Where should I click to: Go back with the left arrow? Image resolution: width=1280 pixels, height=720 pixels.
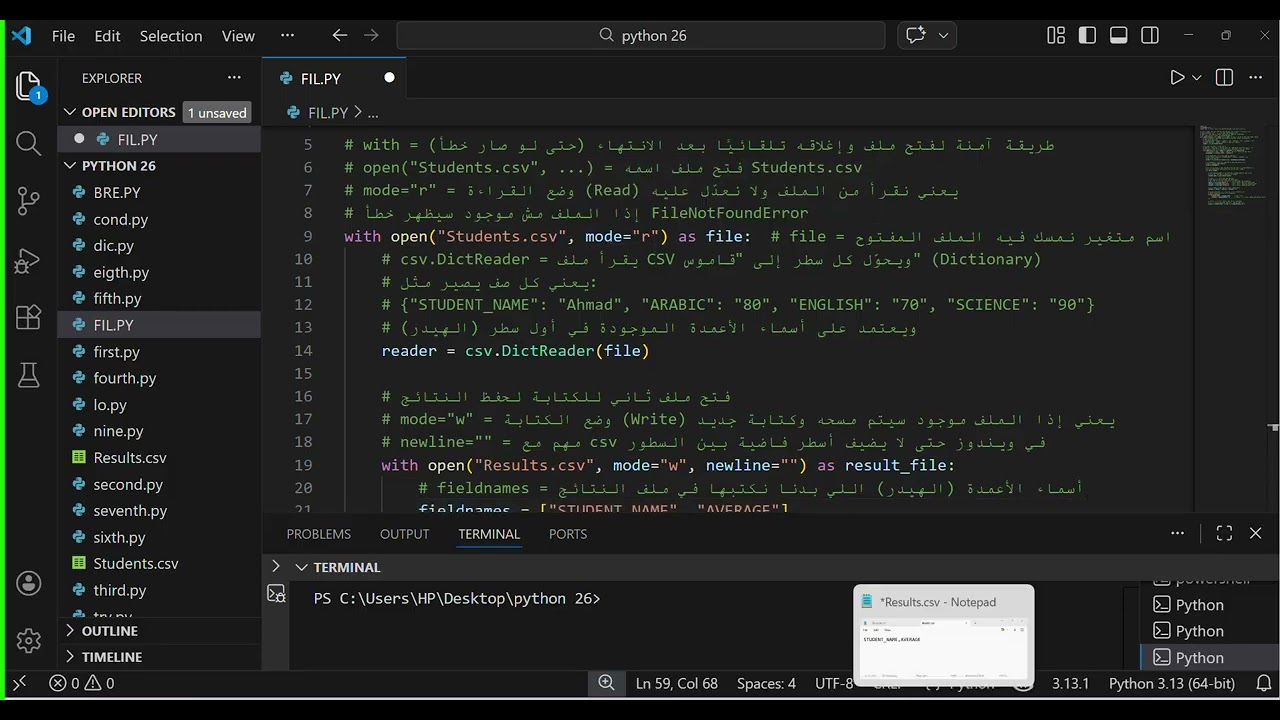(x=340, y=35)
